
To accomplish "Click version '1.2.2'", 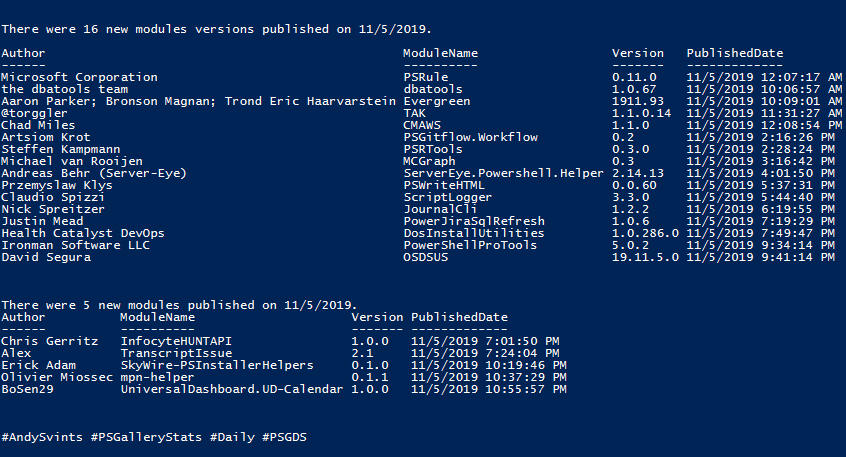I will click(x=630, y=209).
